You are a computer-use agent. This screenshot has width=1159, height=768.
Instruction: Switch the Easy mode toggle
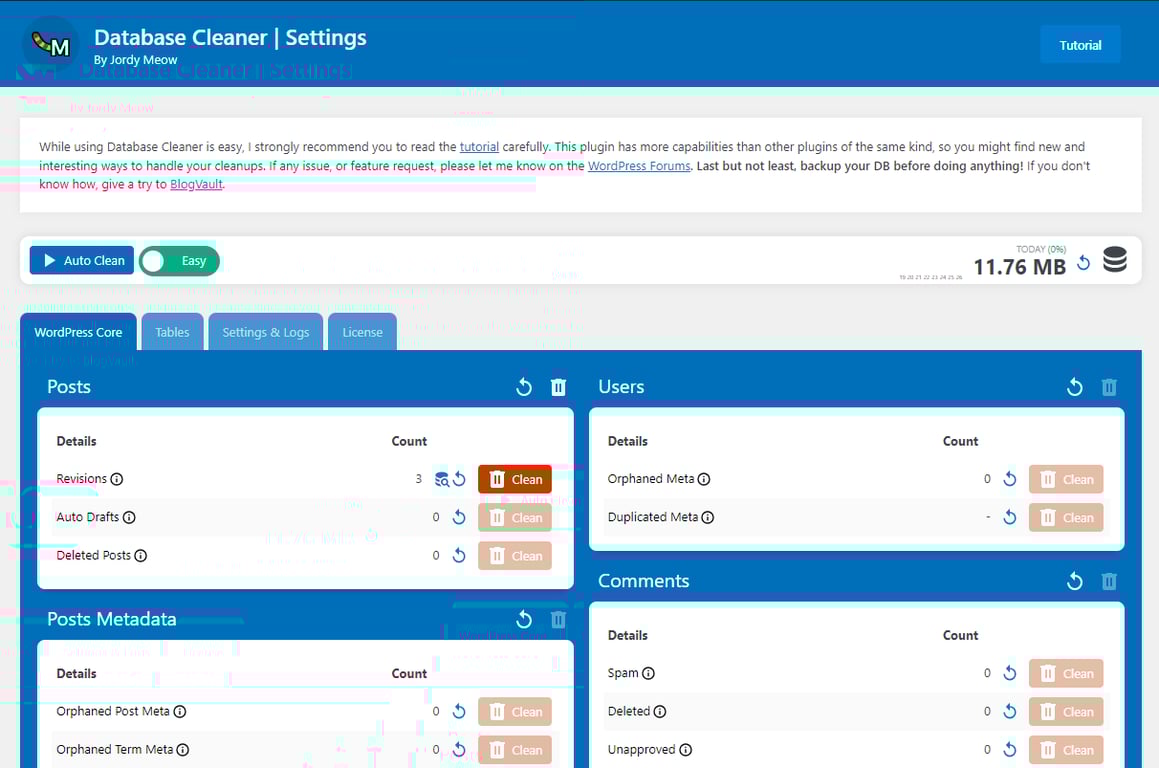(x=179, y=260)
